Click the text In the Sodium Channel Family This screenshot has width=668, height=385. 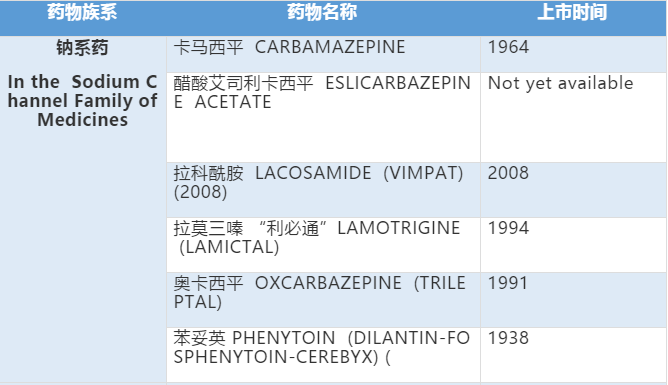pos(83,101)
